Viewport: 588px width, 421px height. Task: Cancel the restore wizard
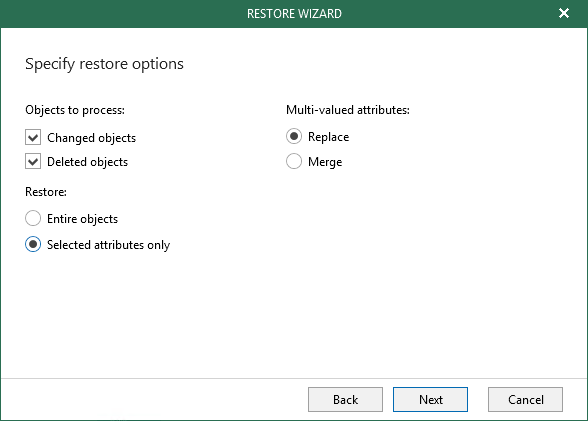click(525, 399)
